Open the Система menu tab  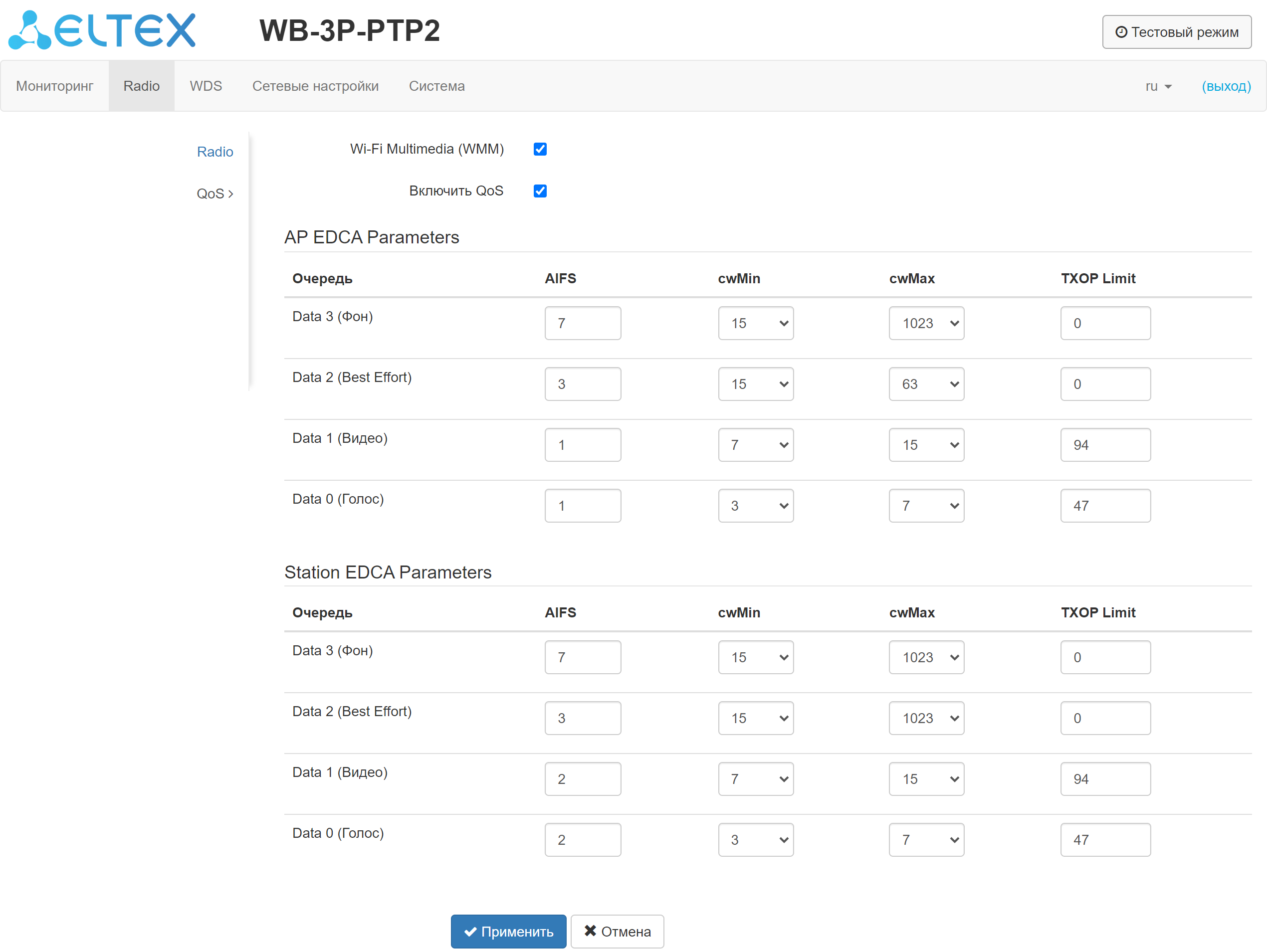(436, 86)
